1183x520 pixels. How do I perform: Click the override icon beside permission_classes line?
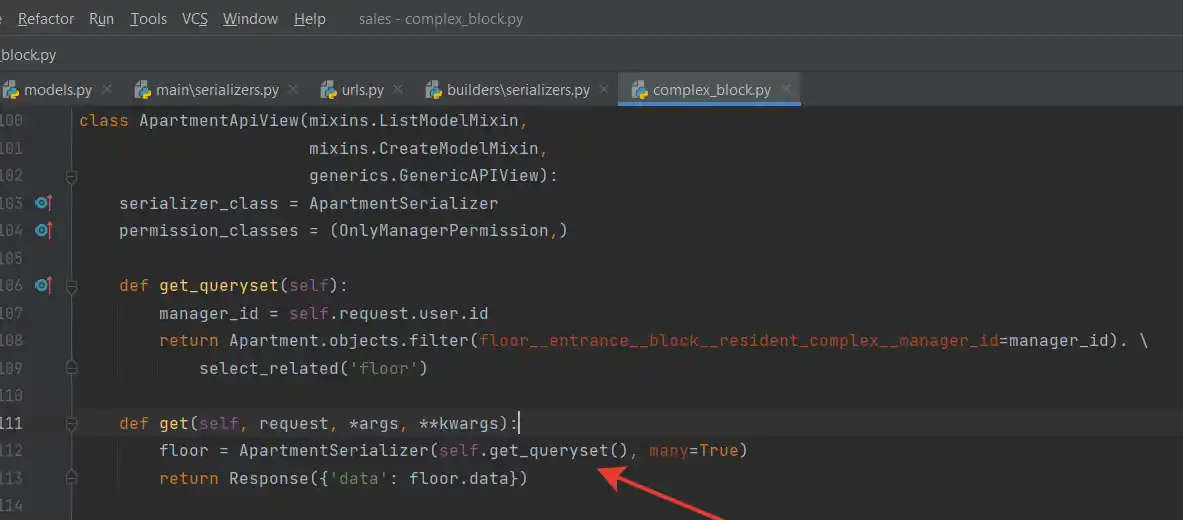point(42,231)
